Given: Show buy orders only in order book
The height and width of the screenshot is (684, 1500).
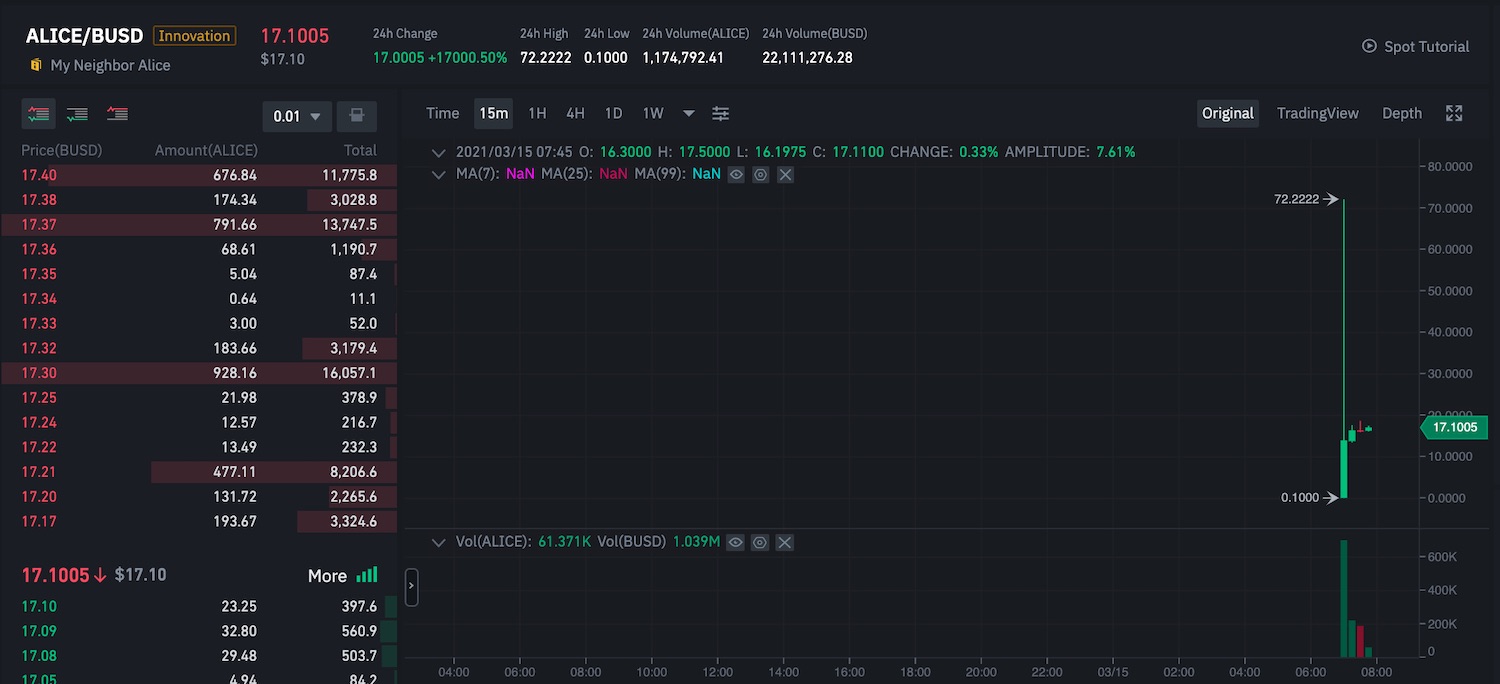Looking at the screenshot, I should (77, 114).
